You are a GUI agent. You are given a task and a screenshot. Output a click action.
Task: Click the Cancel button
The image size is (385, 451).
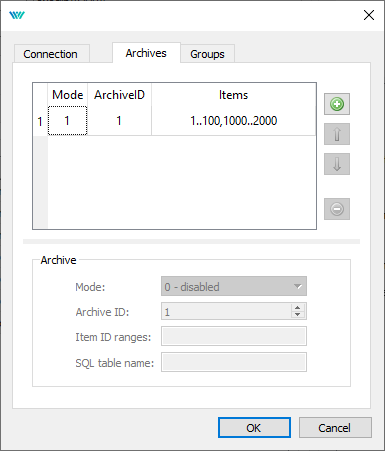click(335, 428)
